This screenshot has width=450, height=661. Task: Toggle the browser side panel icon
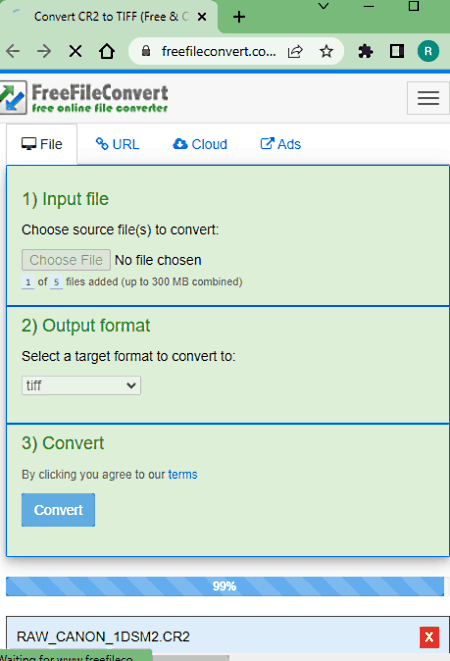click(396, 51)
